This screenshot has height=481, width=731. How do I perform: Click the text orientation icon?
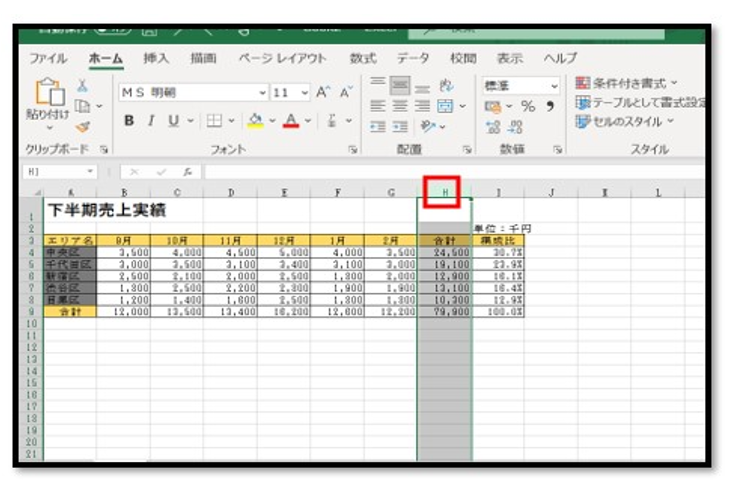click(428, 126)
